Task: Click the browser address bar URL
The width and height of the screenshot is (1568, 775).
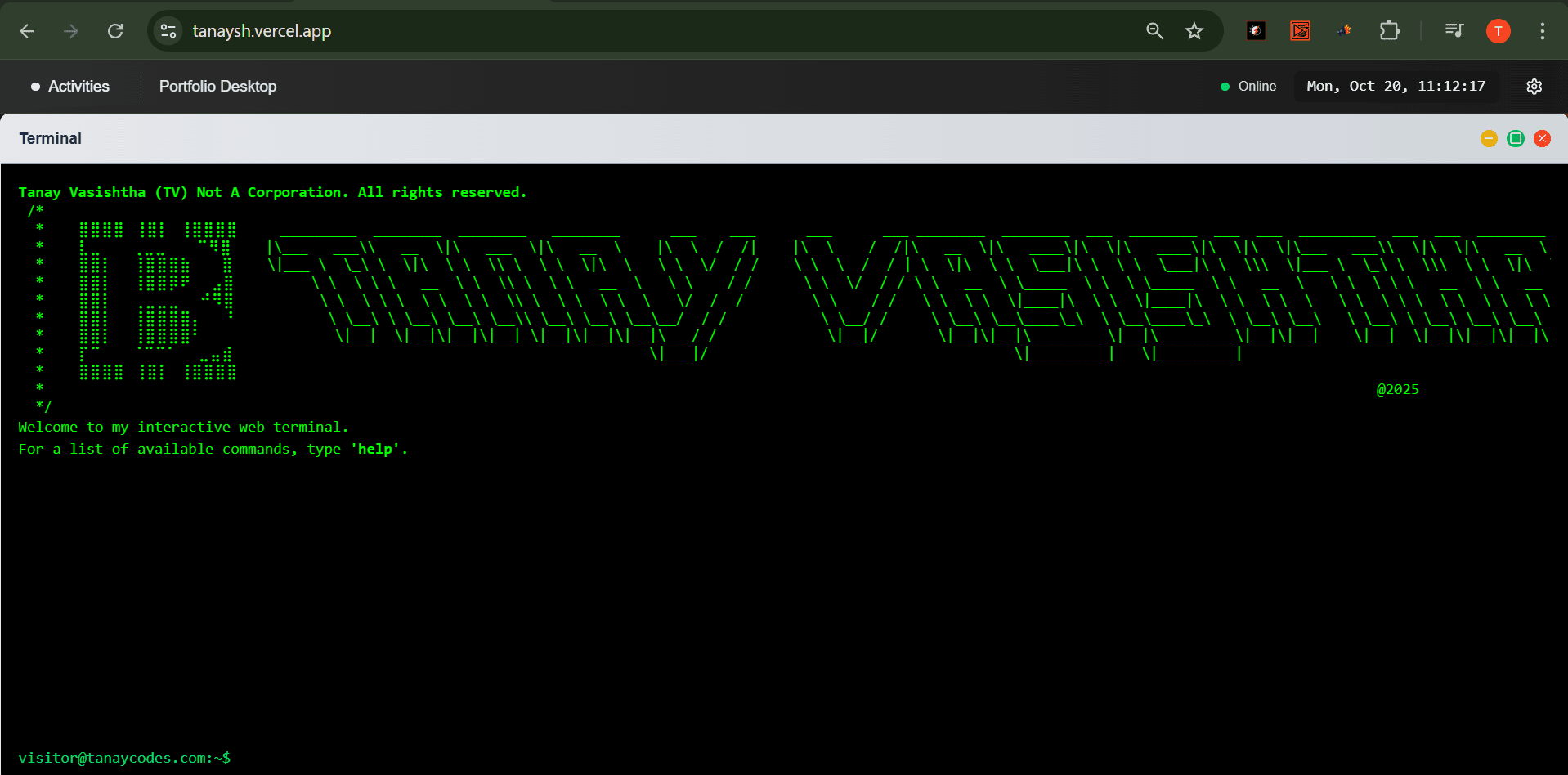Action: 262,31
